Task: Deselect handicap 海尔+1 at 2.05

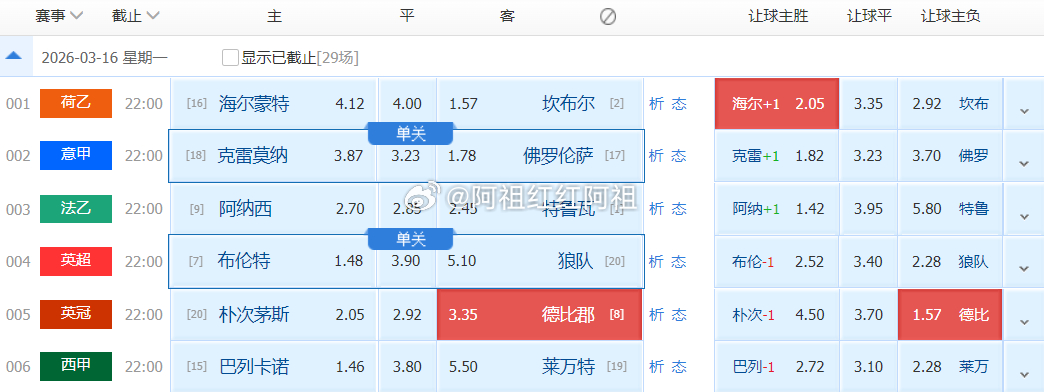Action: point(776,104)
